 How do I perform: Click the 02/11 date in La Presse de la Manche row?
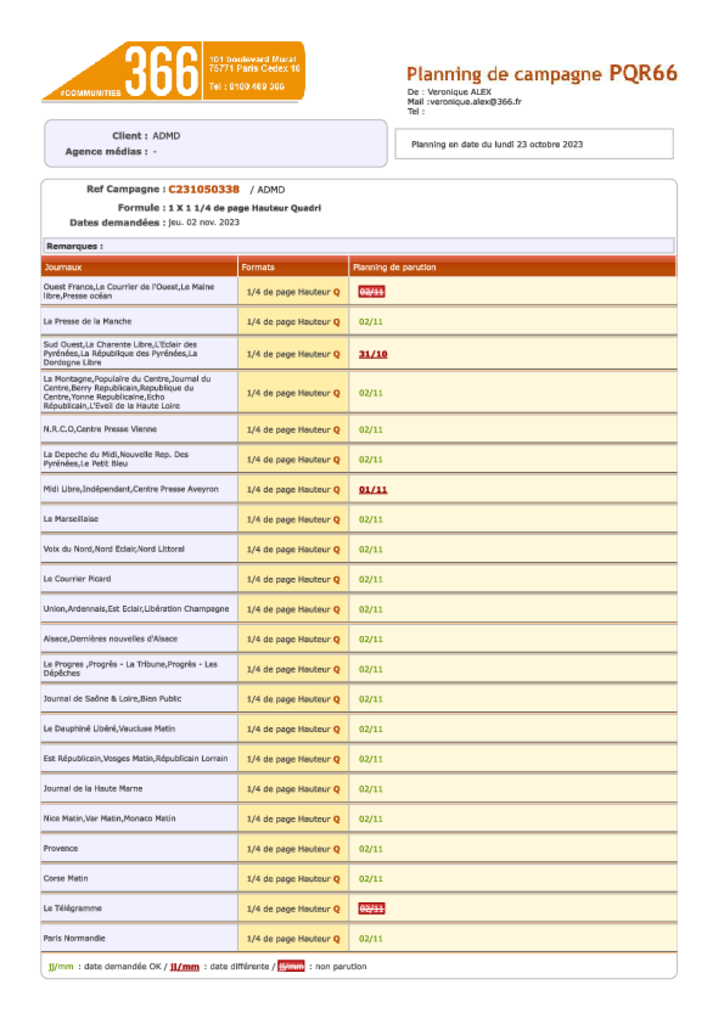(371, 322)
